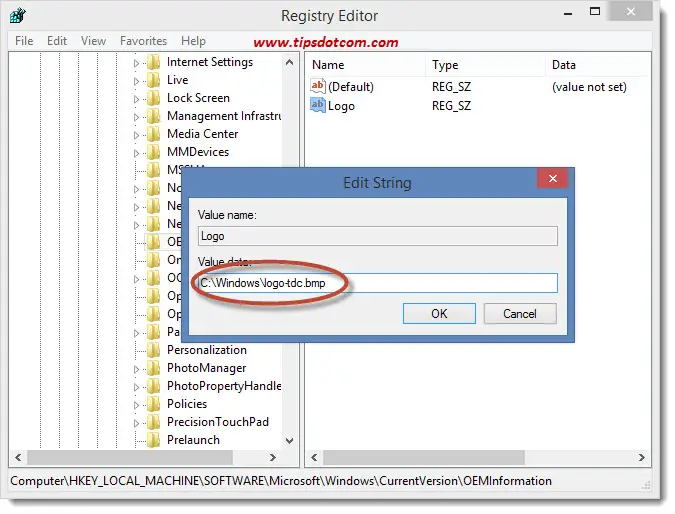
Task: Cancel the Edit String dialog
Action: (519, 313)
